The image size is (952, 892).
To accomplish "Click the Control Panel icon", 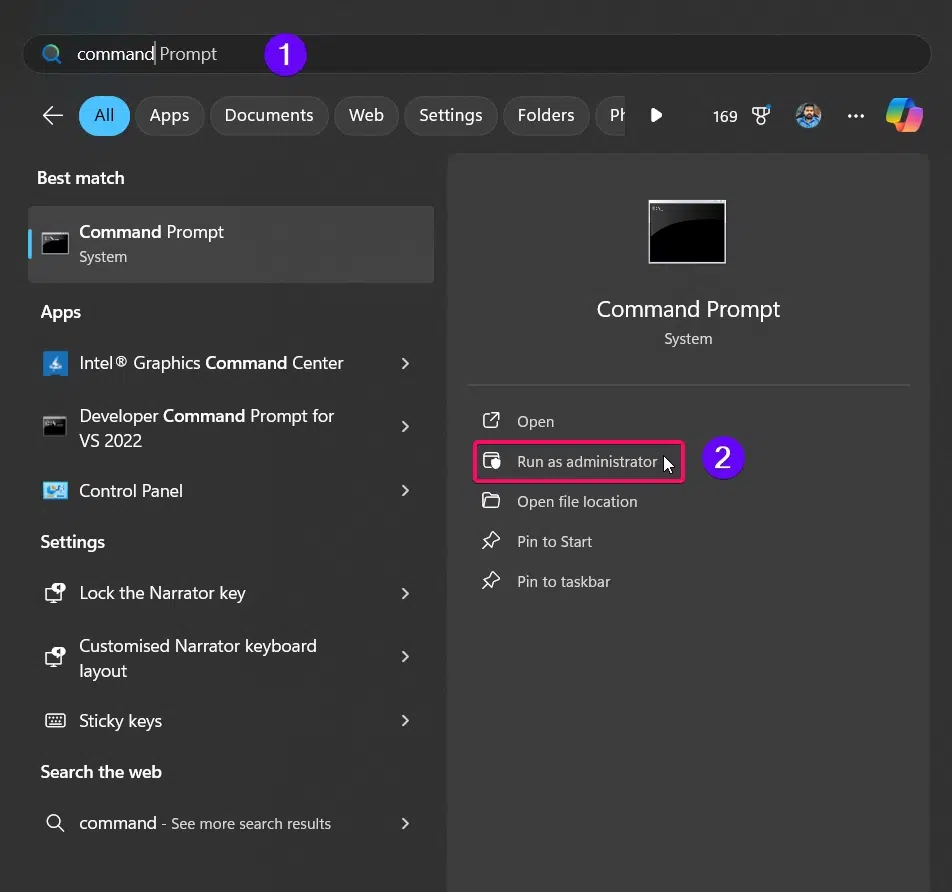I will [x=55, y=490].
